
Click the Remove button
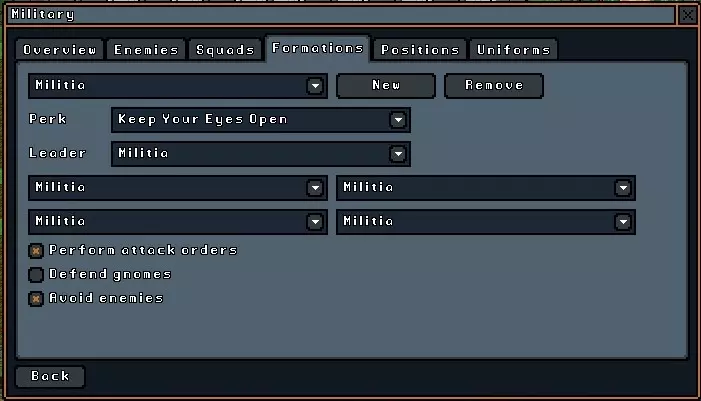(494, 85)
